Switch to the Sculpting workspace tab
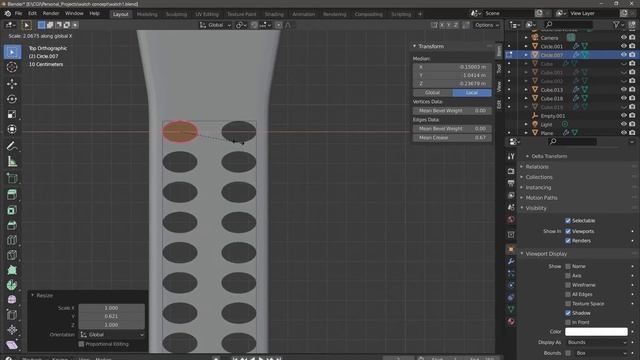Viewport: 640px width, 360px height. coord(176,14)
